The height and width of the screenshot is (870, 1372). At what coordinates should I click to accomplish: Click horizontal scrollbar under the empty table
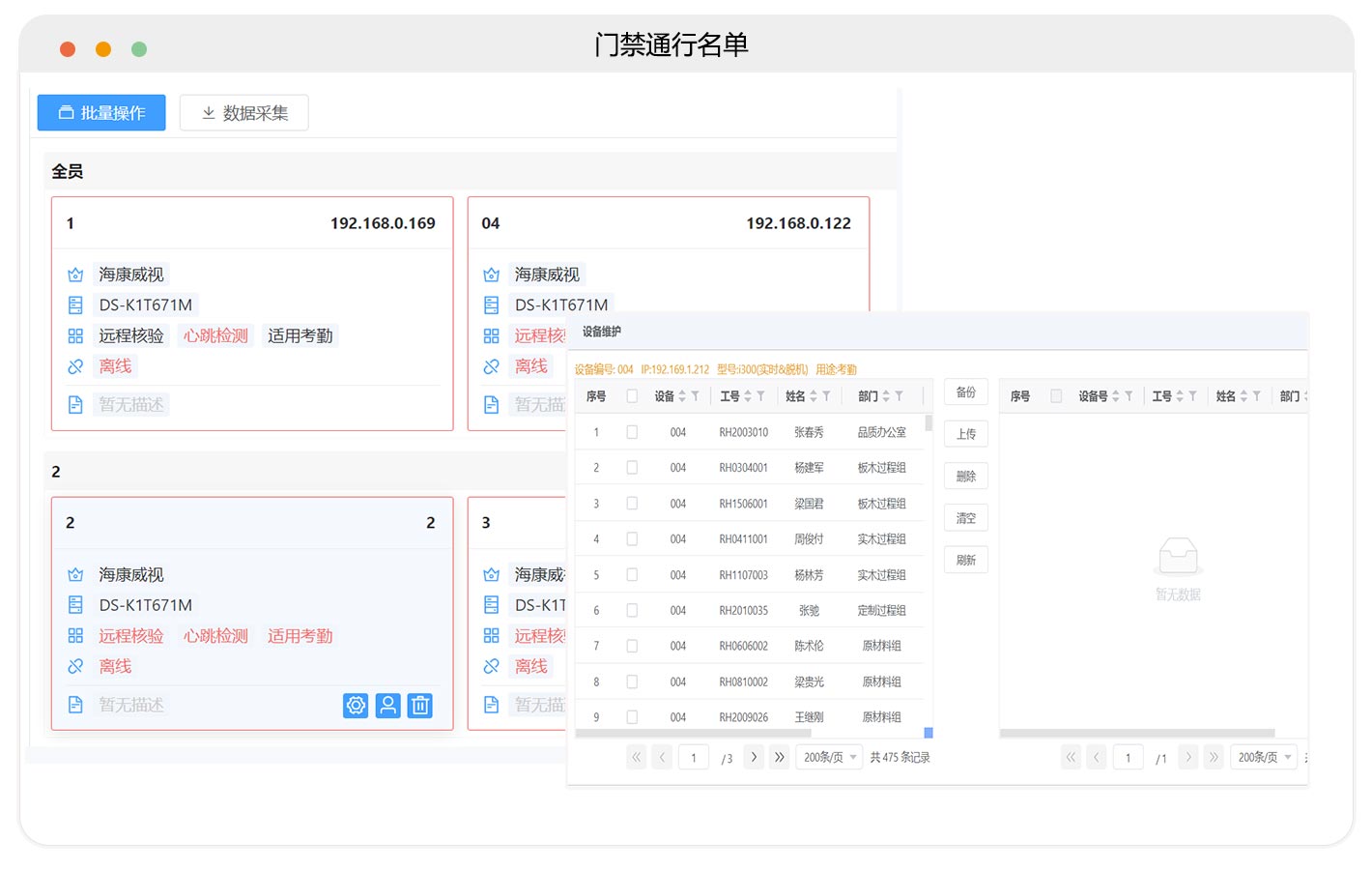pyautogui.click(x=1137, y=734)
